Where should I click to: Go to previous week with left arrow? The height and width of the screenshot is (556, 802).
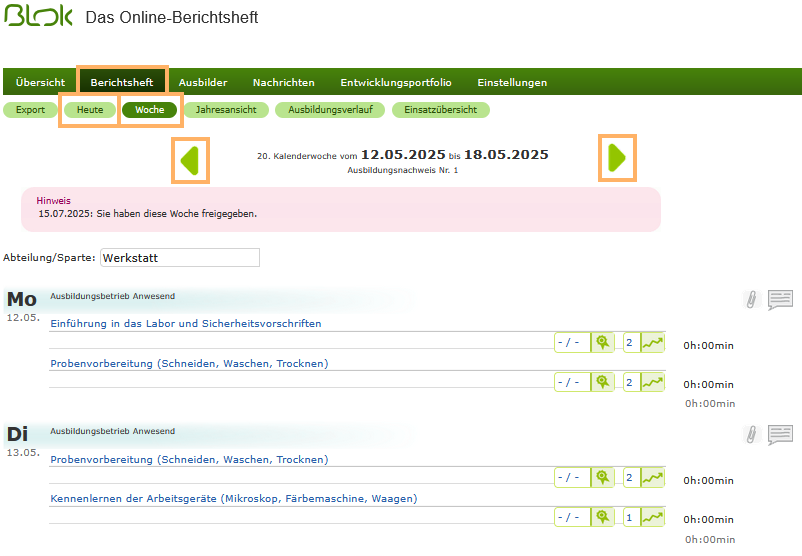(190, 160)
